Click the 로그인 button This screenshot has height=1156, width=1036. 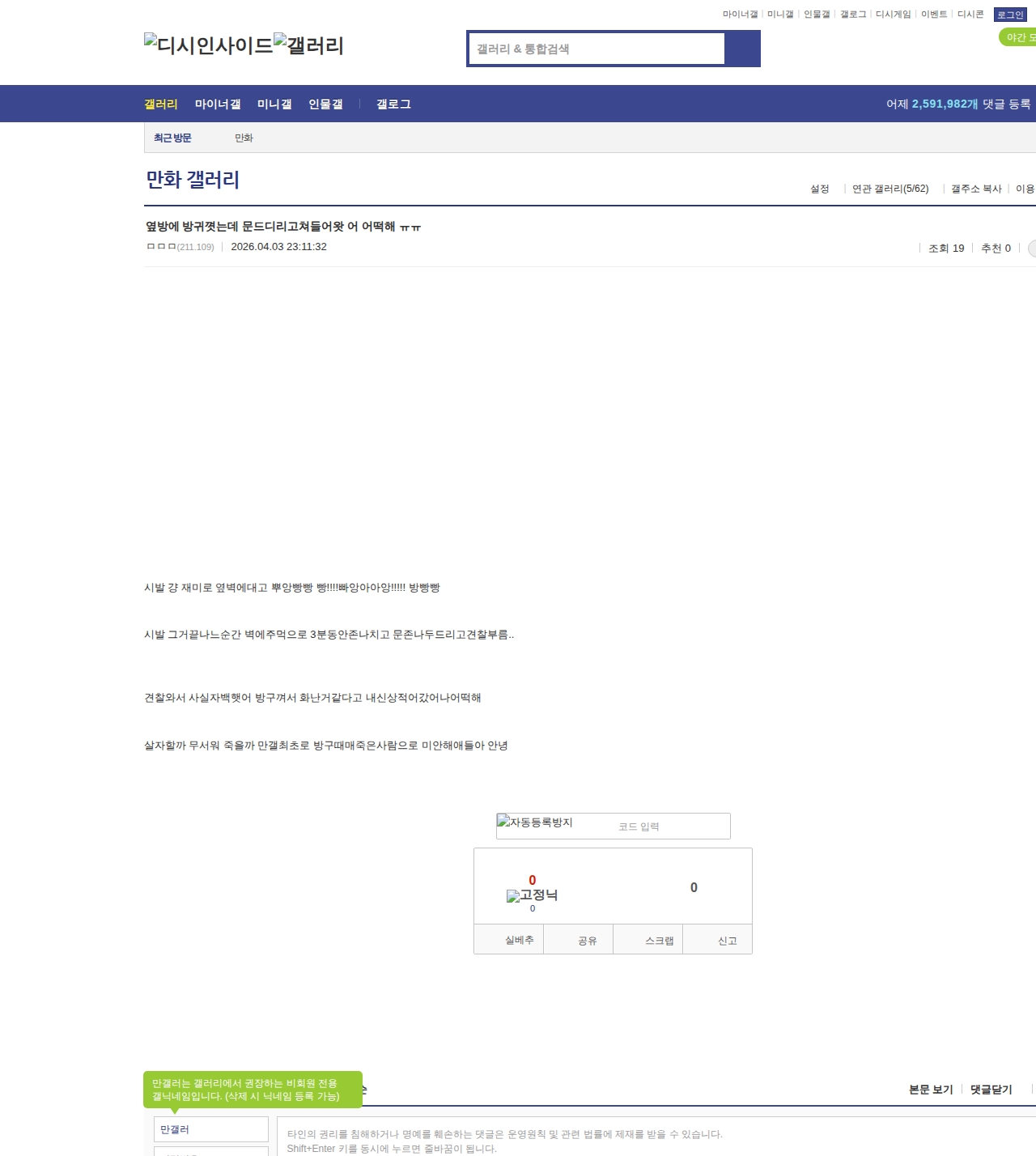pos(1010,15)
